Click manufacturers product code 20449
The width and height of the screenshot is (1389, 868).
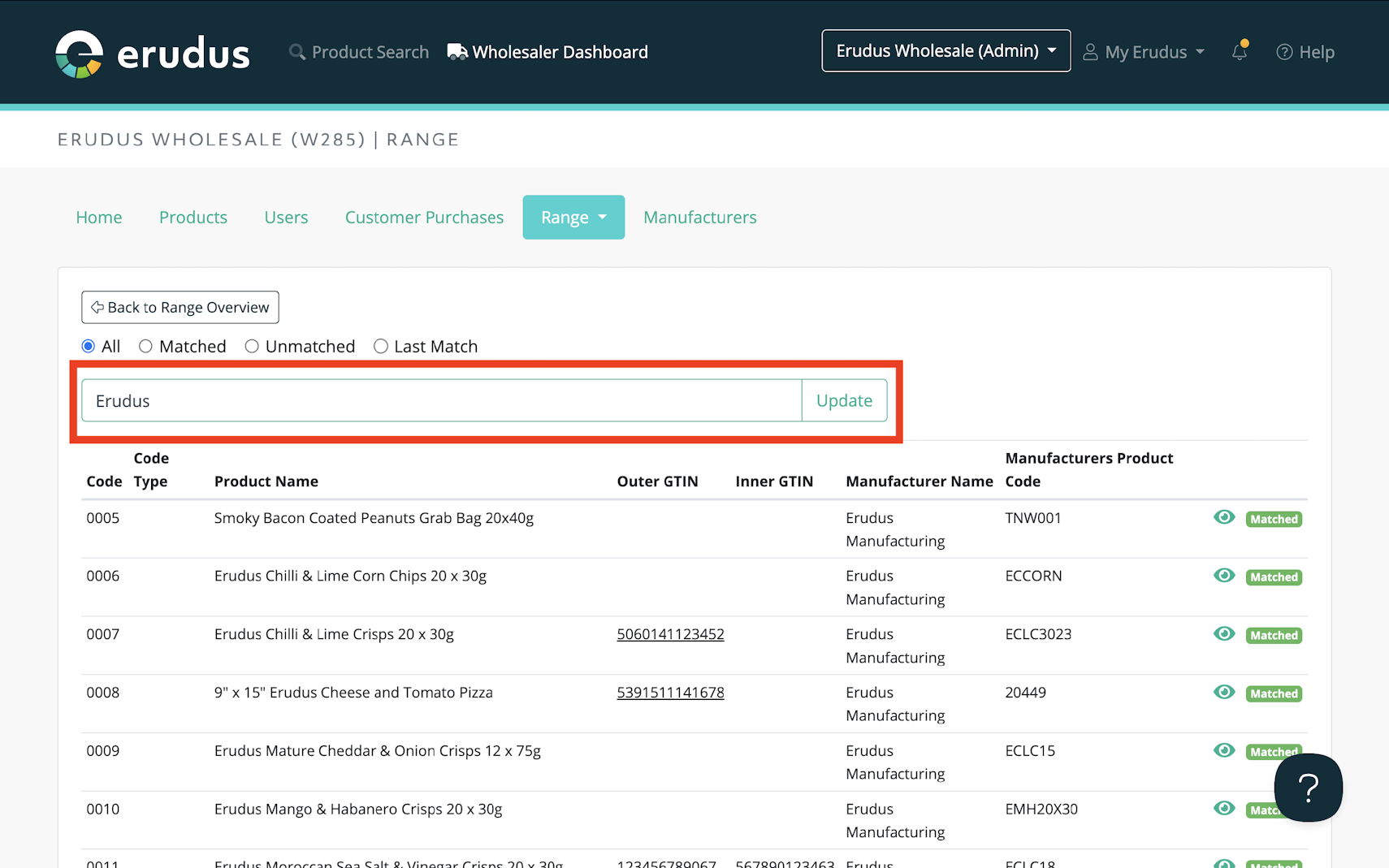pos(1026,693)
